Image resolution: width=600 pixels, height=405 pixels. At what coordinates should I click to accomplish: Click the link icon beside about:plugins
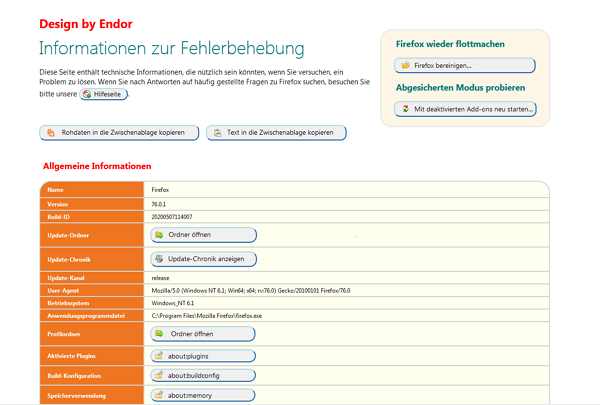point(159,356)
